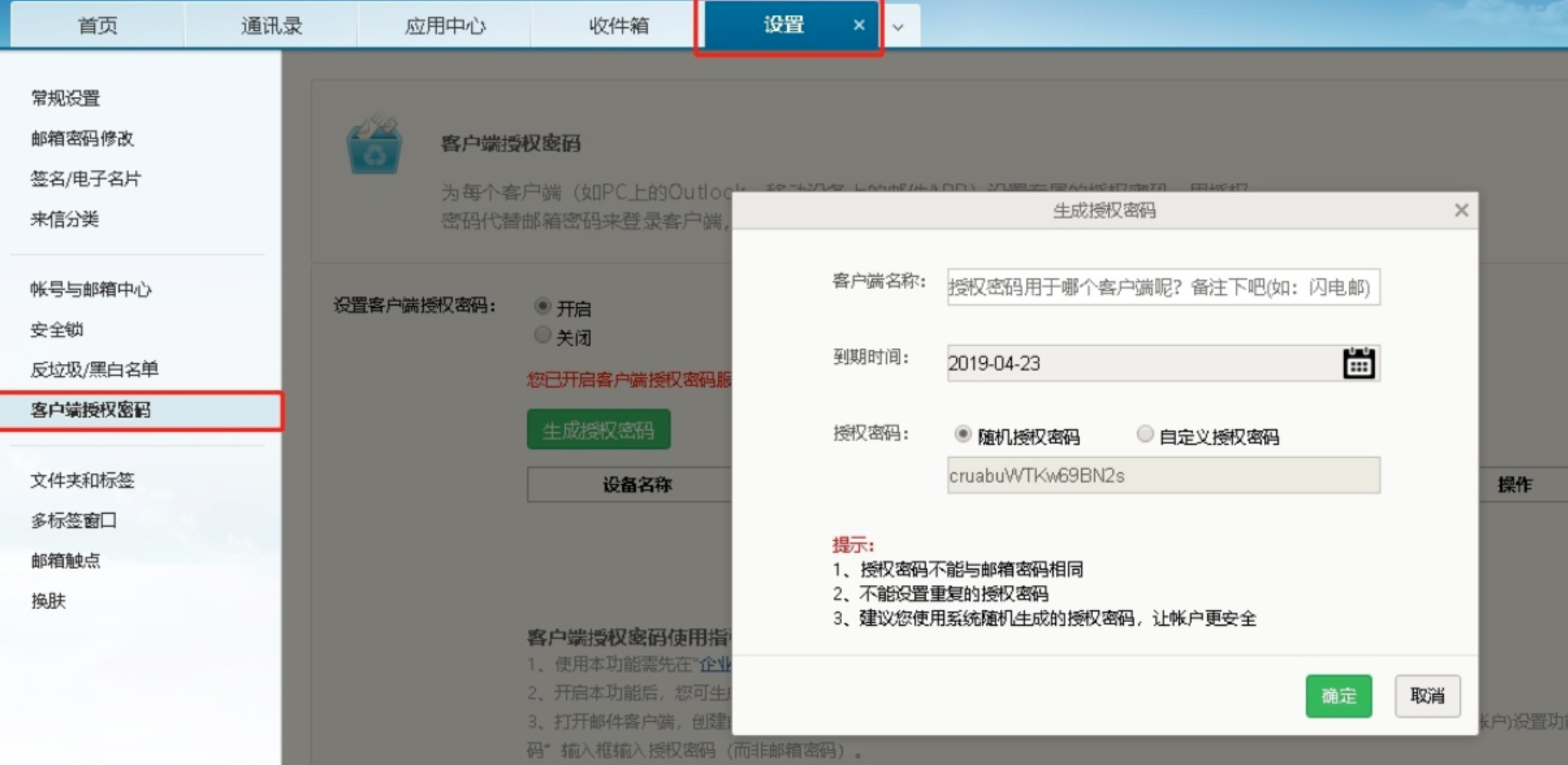Open 安全锁 settings
This screenshot has width=1568, height=765.
[57, 329]
